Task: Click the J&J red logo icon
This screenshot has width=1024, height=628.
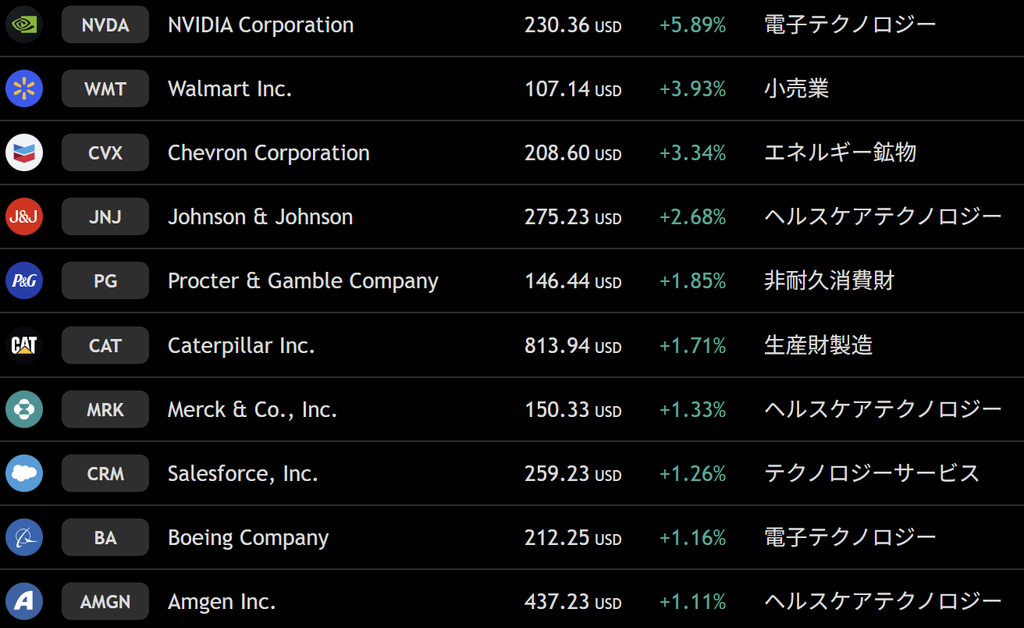Action: (x=24, y=216)
